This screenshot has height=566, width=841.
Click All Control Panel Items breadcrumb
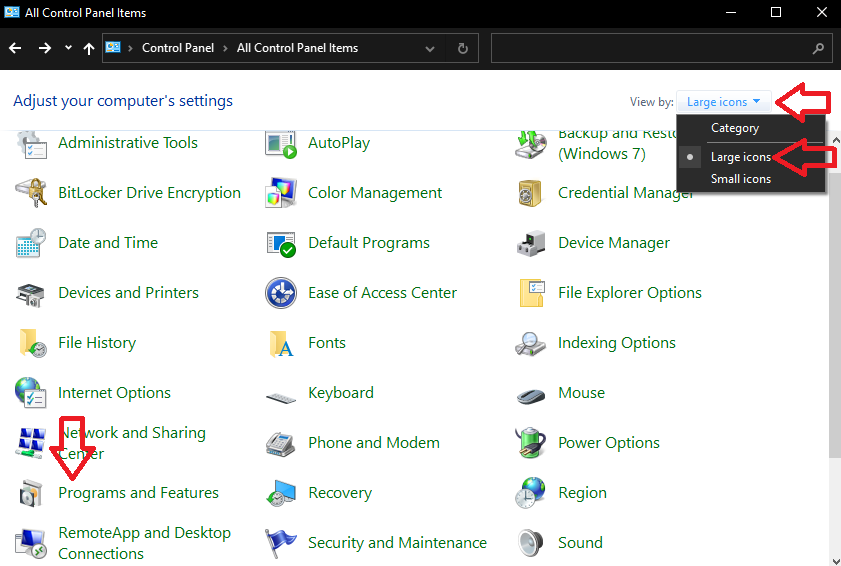click(297, 48)
